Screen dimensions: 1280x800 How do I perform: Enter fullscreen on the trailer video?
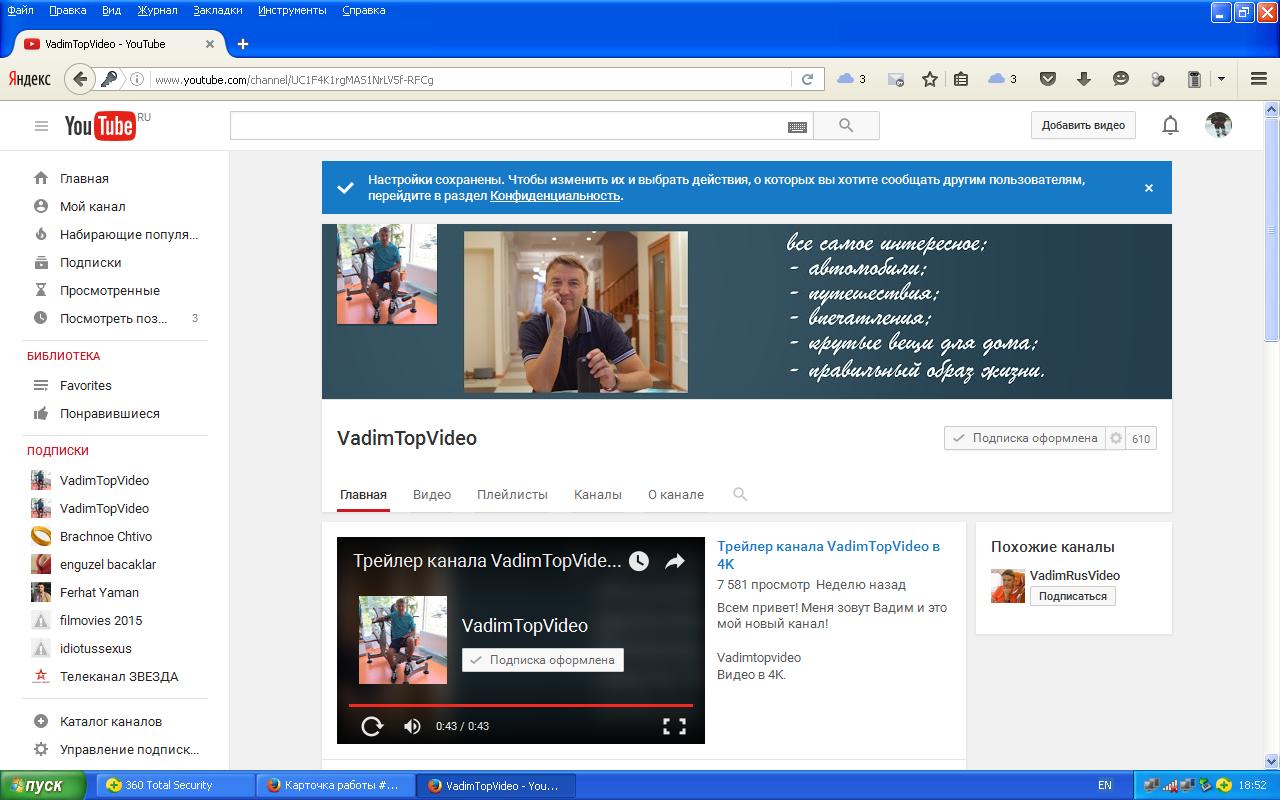(x=675, y=726)
